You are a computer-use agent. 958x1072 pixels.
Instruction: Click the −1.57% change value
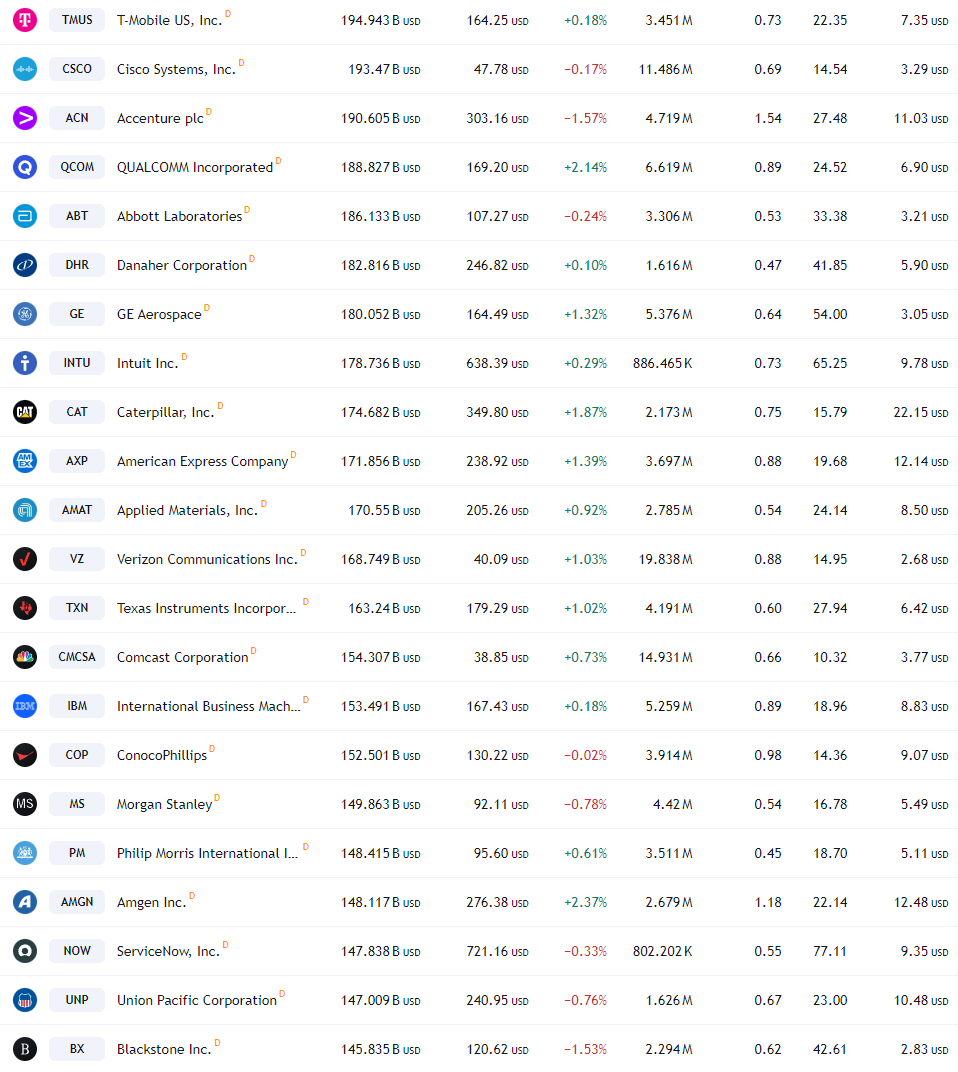pos(585,118)
